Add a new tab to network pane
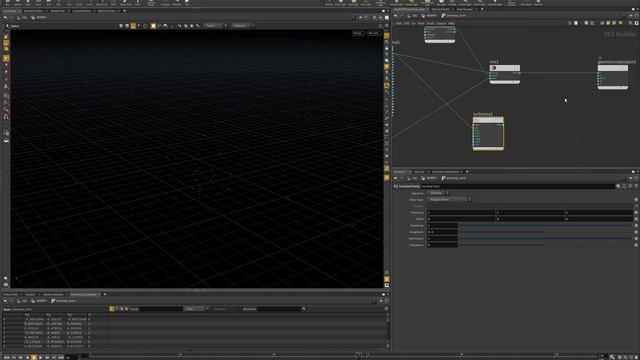This screenshot has width=640, height=360. pyautogui.click(x=482, y=9)
